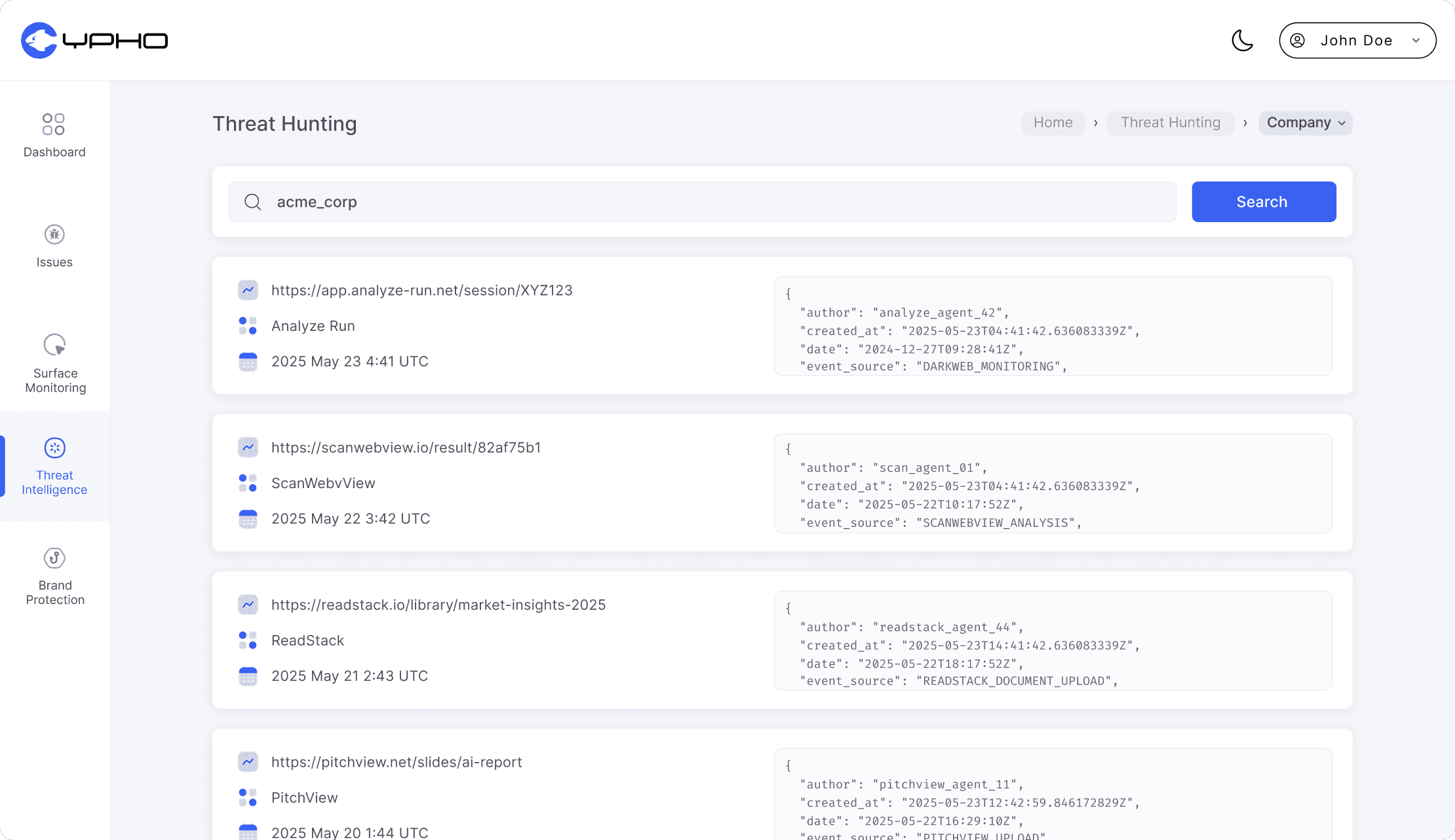
Task: Click the link icon beside analyze-run.net URL
Action: point(248,290)
